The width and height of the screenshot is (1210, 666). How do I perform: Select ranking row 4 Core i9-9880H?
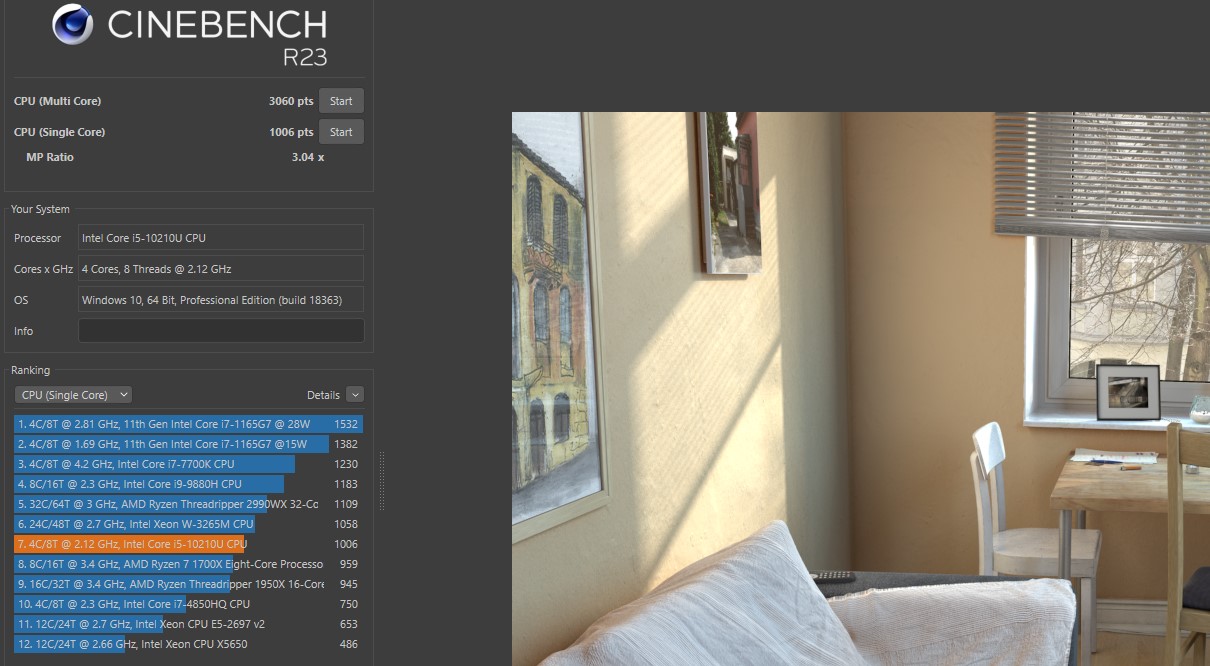(188, 484)
